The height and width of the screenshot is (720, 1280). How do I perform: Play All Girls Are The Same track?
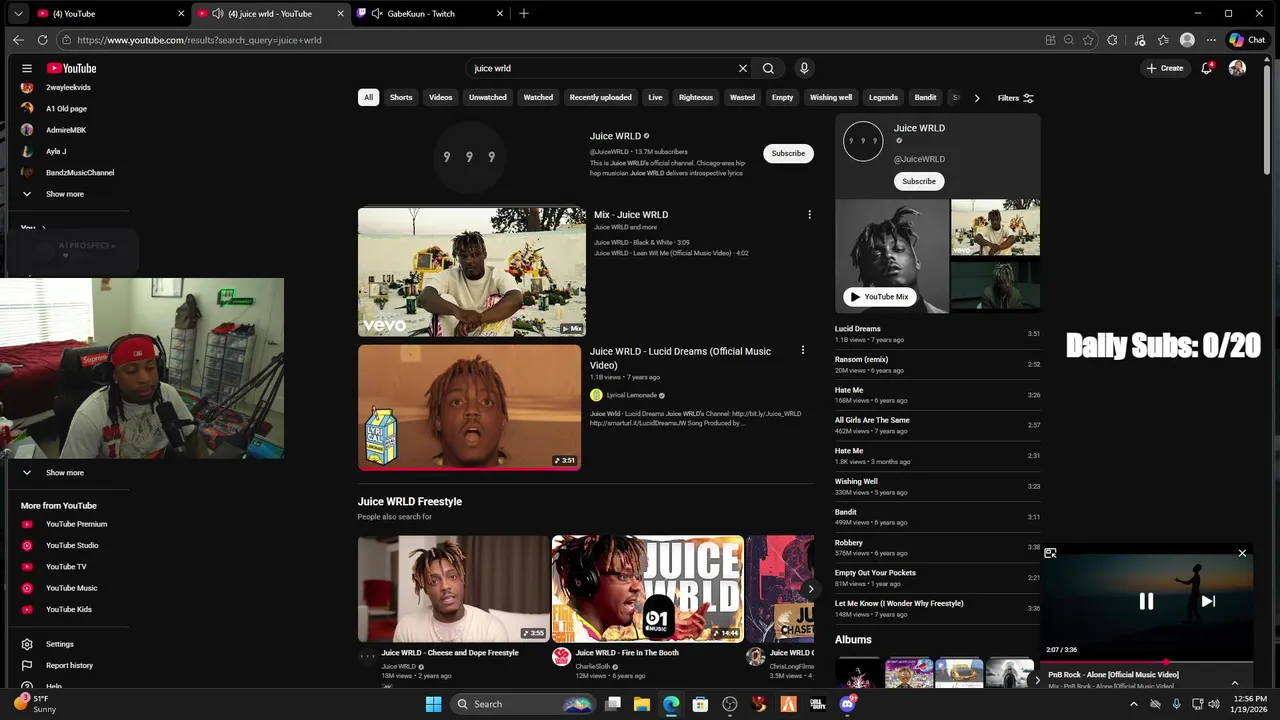(x=937, y=425)
